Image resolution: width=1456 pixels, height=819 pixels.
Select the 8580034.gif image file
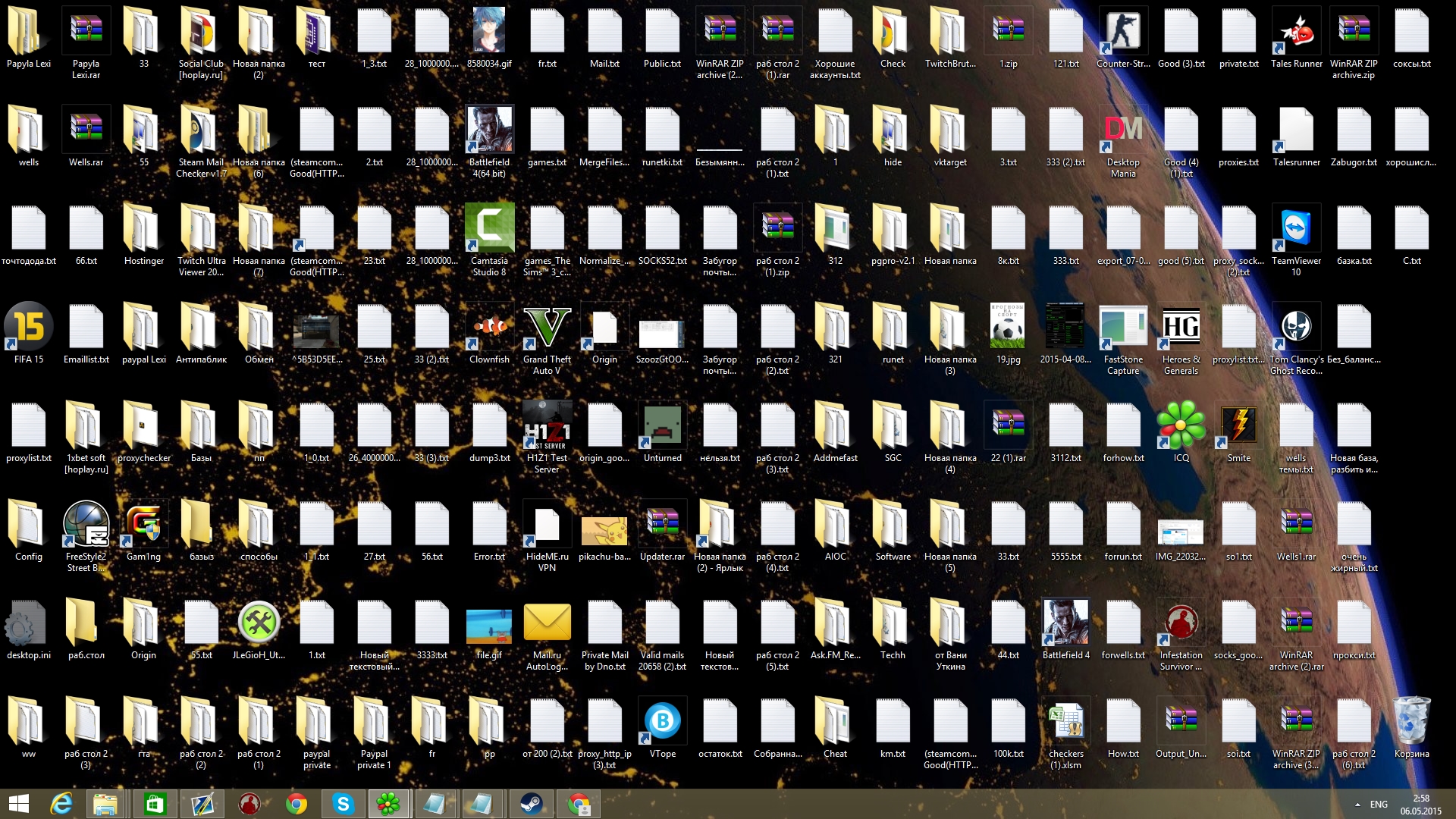coord(490,31)
